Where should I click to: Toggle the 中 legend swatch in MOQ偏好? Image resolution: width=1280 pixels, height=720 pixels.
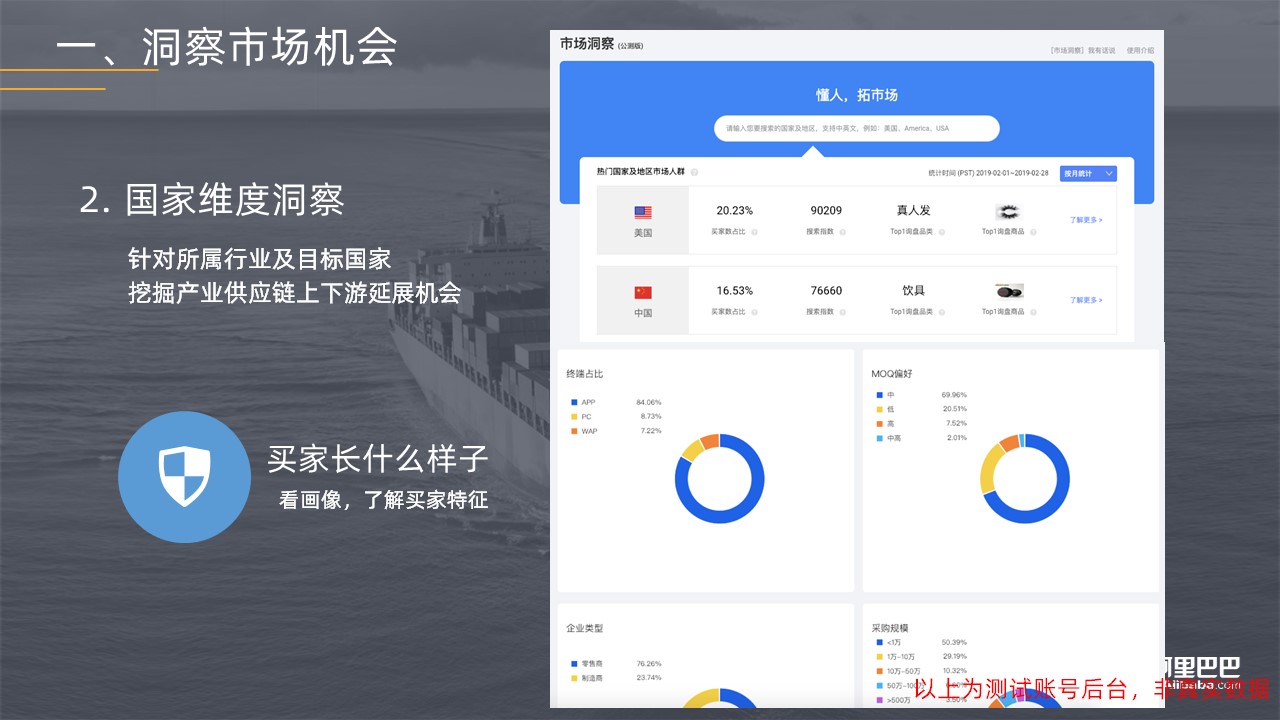(878, 395)
